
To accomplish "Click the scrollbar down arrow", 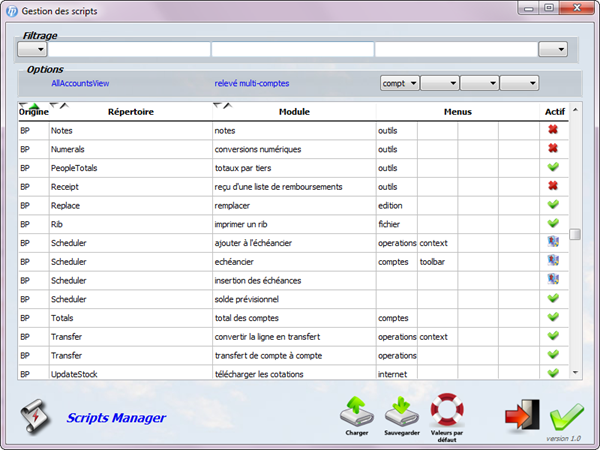I will click(575, 373).
